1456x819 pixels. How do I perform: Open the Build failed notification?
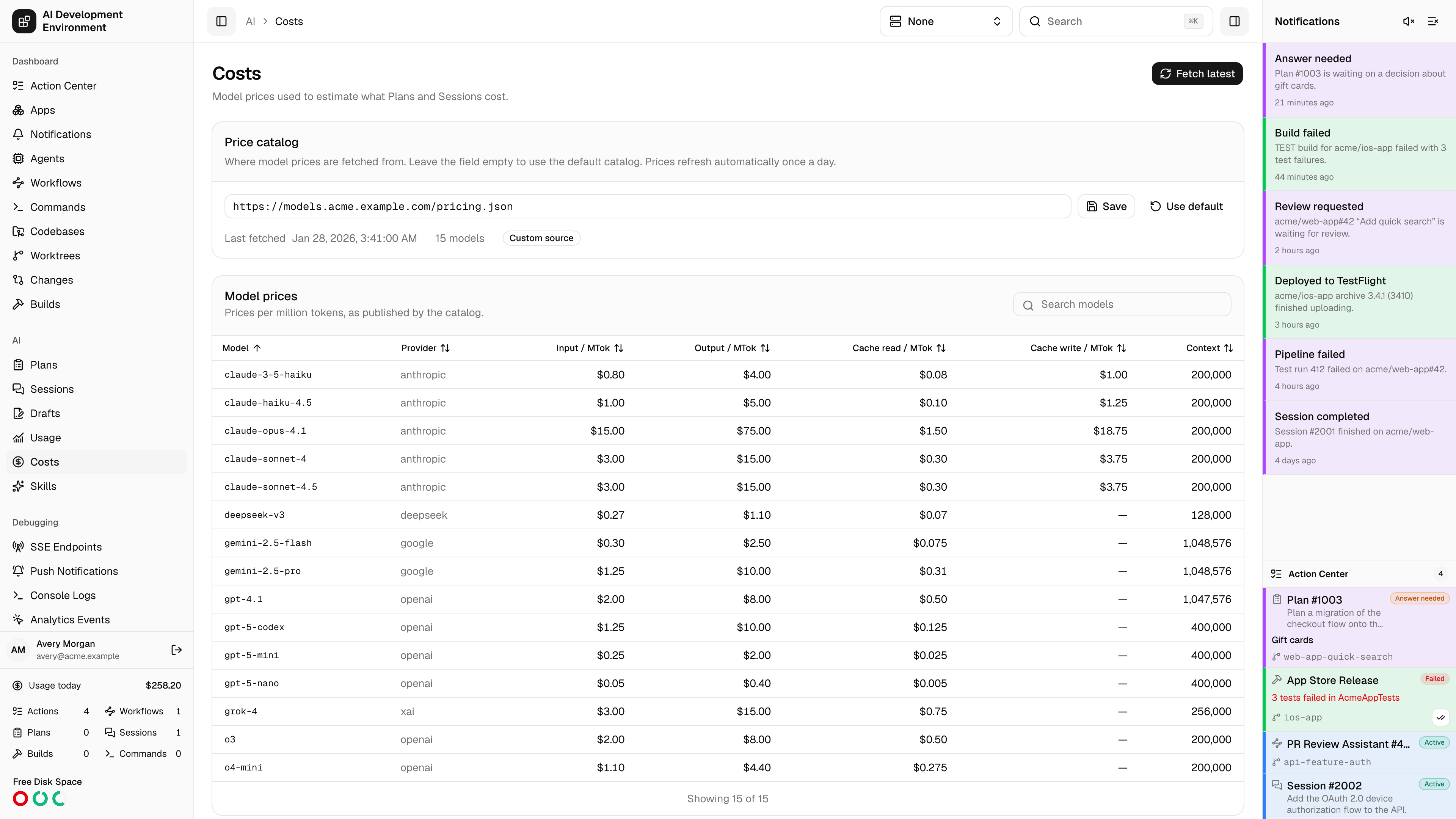point(1360,154)
